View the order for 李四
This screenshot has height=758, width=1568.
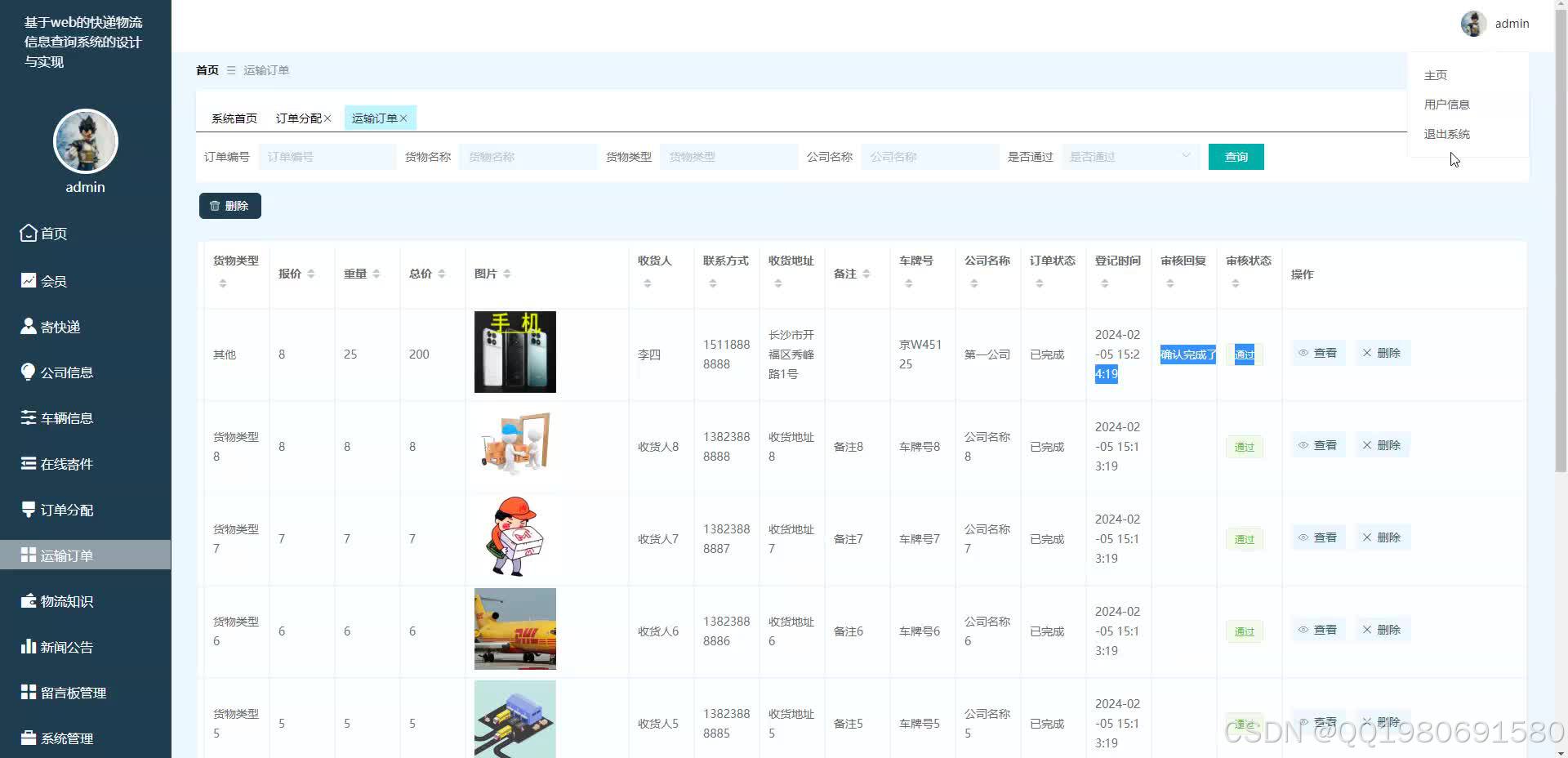coord(1318,353)
